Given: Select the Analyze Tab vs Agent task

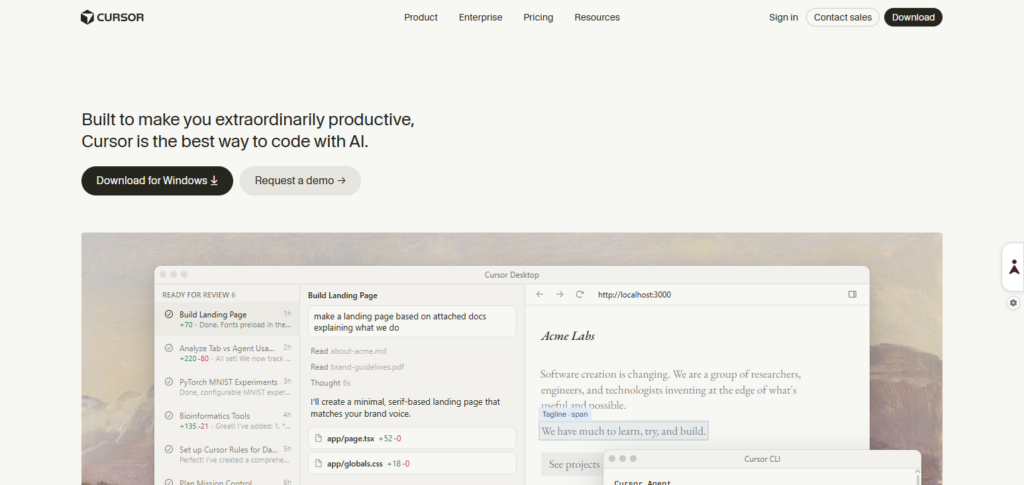Looking at the screenshot, I should tap(227, 353).
